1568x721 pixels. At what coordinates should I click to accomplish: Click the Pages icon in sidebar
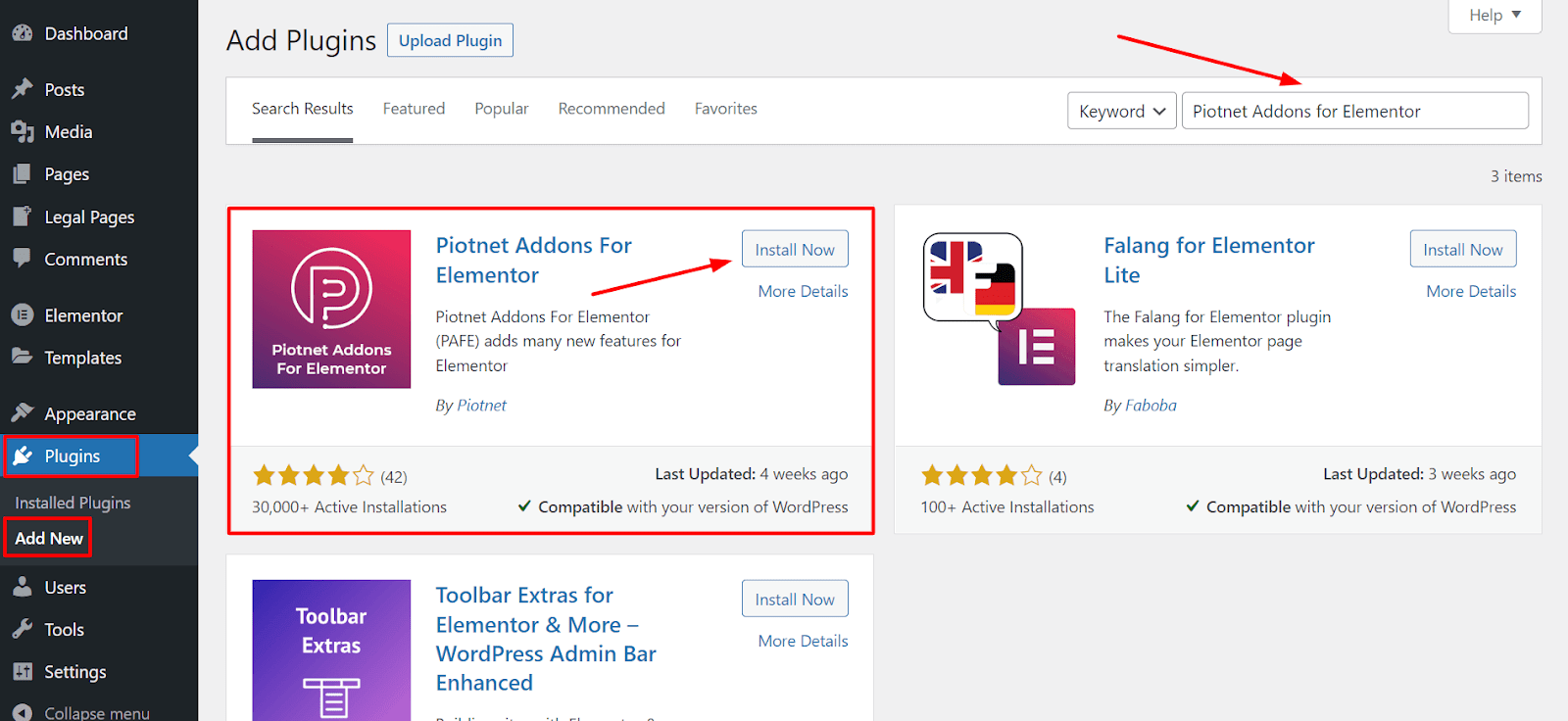[22, 174]
